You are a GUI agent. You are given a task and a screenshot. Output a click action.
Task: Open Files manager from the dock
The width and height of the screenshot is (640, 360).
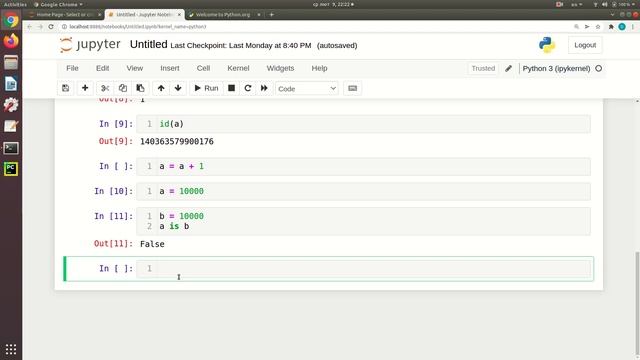tap(11, 62)
